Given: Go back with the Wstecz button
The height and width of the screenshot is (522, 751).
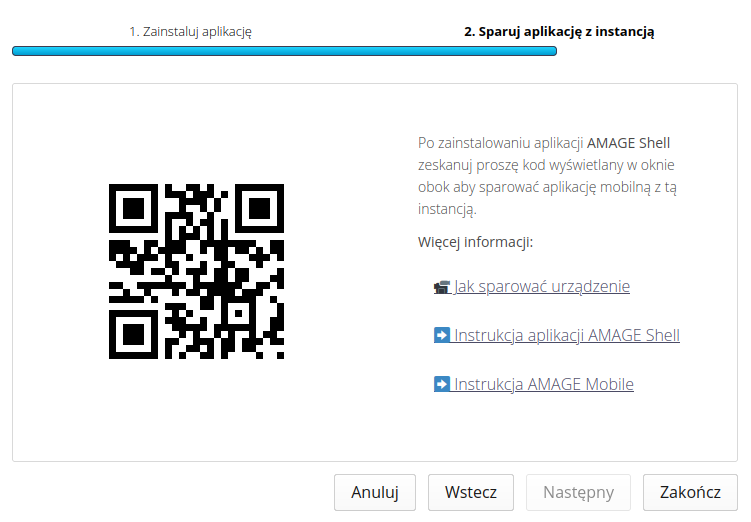Looking at the screenshot, I should [x=471, y=492].
